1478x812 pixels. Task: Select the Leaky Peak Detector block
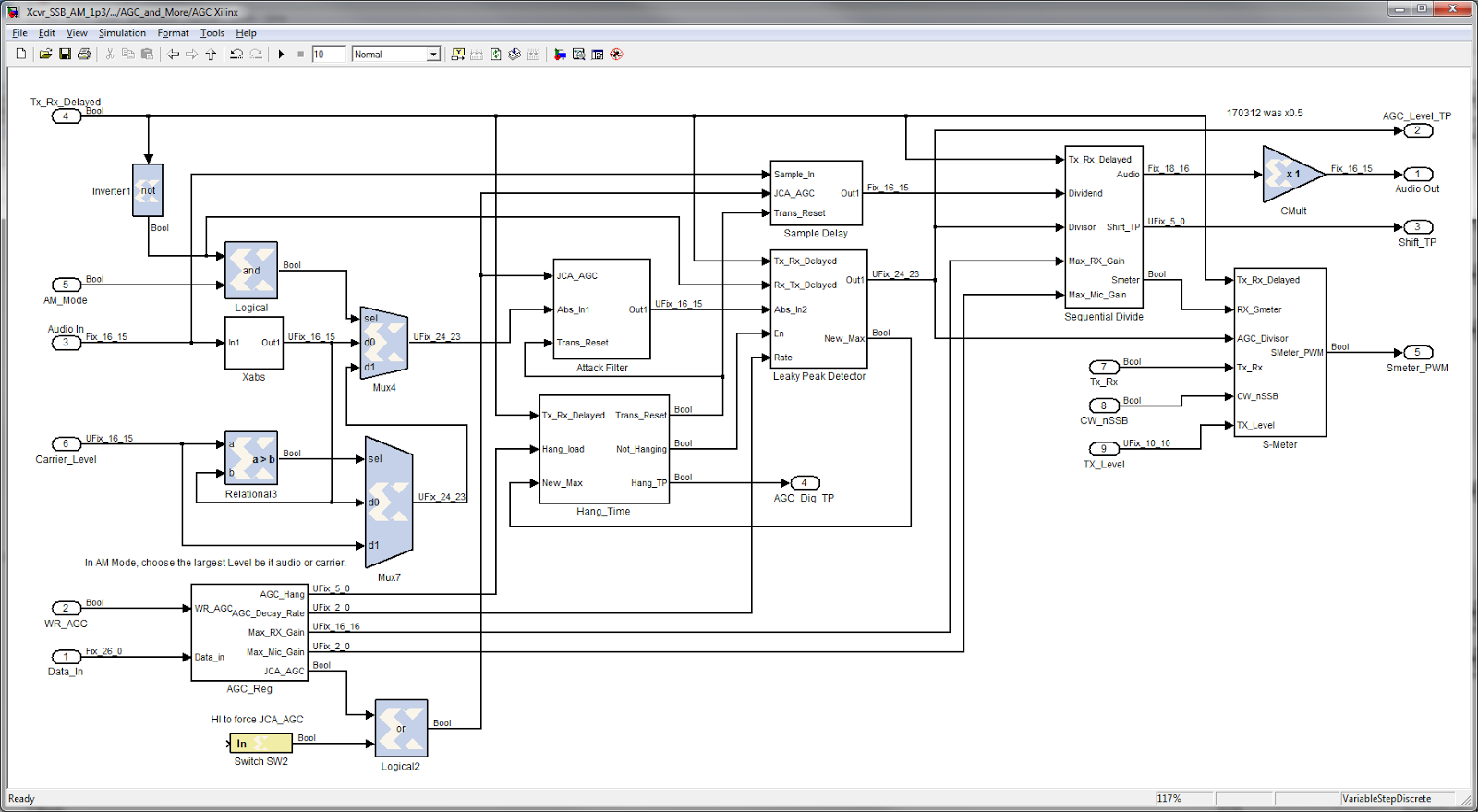point(819,309)
